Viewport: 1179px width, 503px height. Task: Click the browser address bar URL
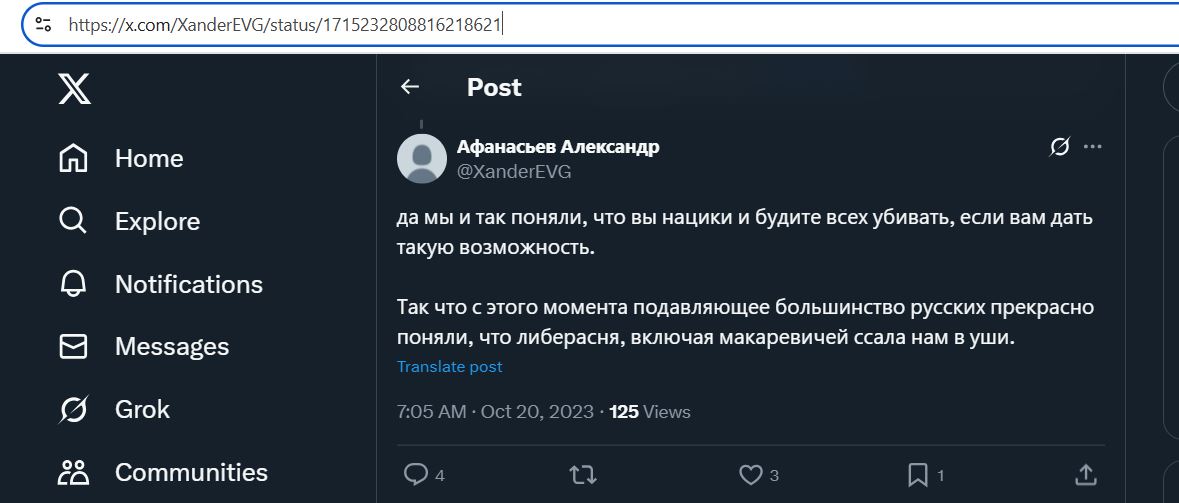coord(284,25)
